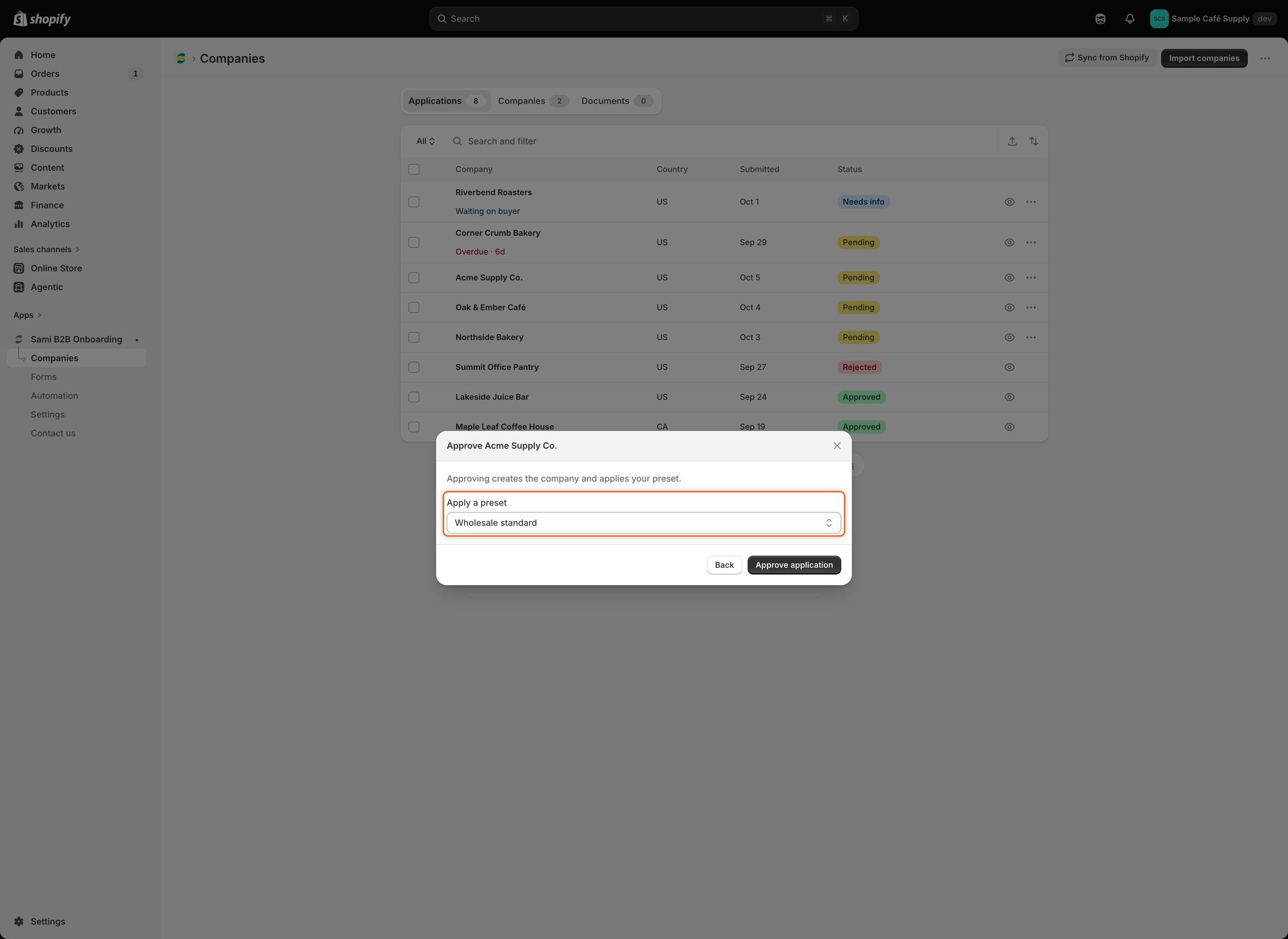Open more actions for Acme Supply Co. row

pyautogui.click(x=1031, y=278)
